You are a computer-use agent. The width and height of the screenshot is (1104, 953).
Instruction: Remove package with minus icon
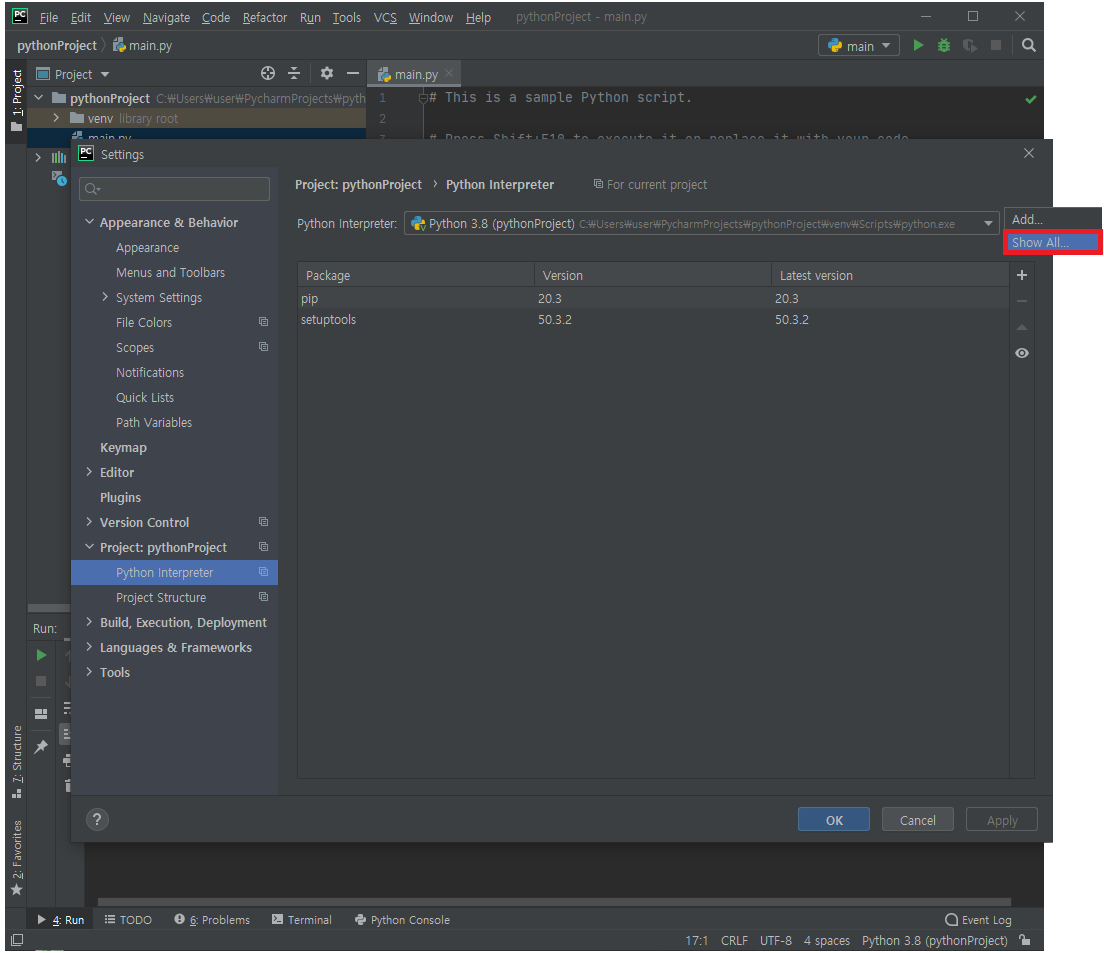pos(1022,301)
